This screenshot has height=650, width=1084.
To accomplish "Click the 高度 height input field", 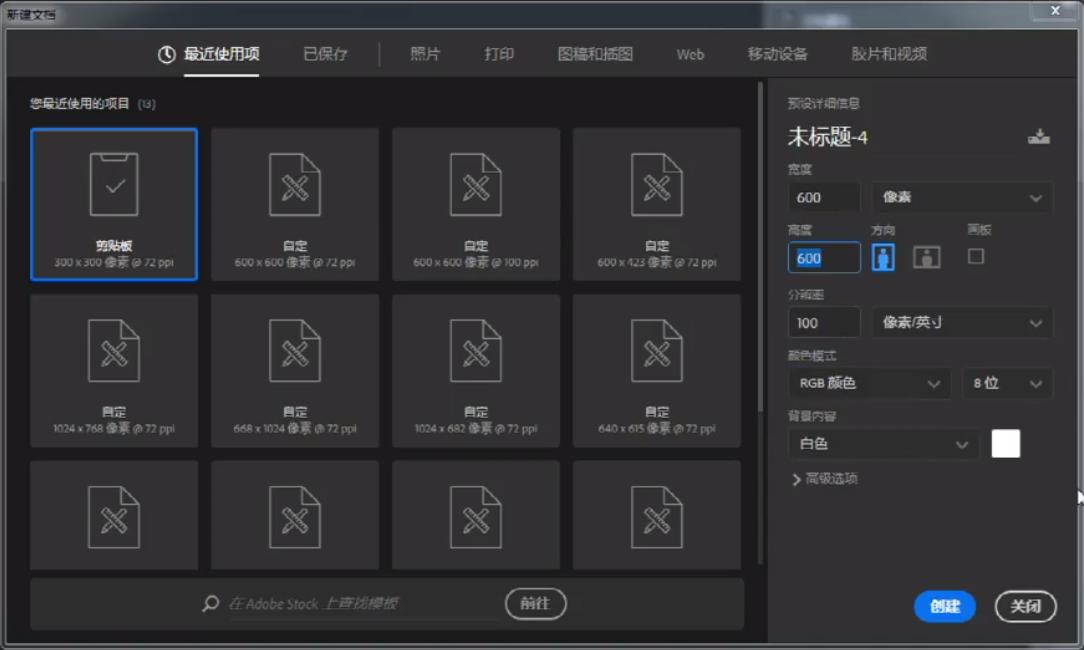I will (x=823, y=257).
